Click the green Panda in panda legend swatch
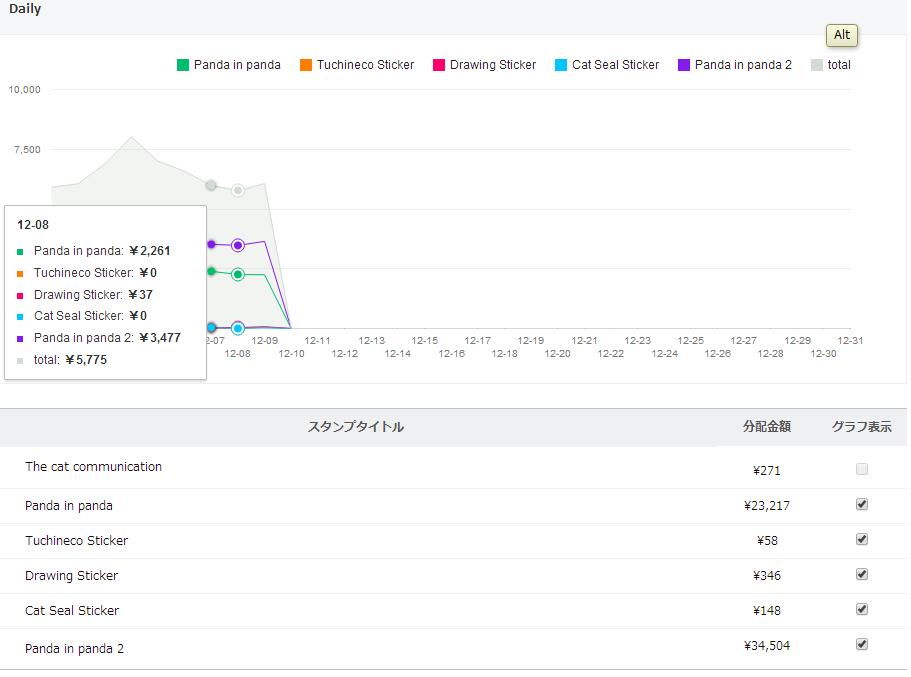The width and height of the screenshot is (911, 677). (x=183, y=65)
